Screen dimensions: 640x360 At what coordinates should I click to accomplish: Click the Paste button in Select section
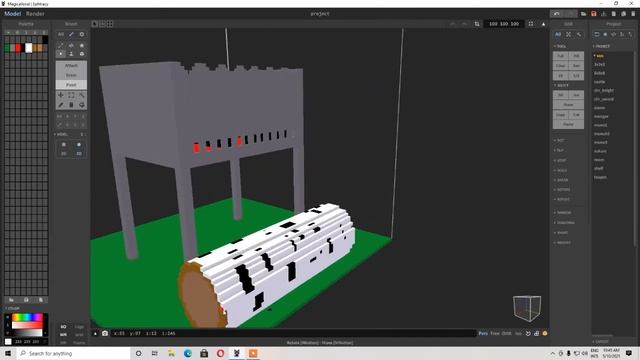[x=568, y=124]
